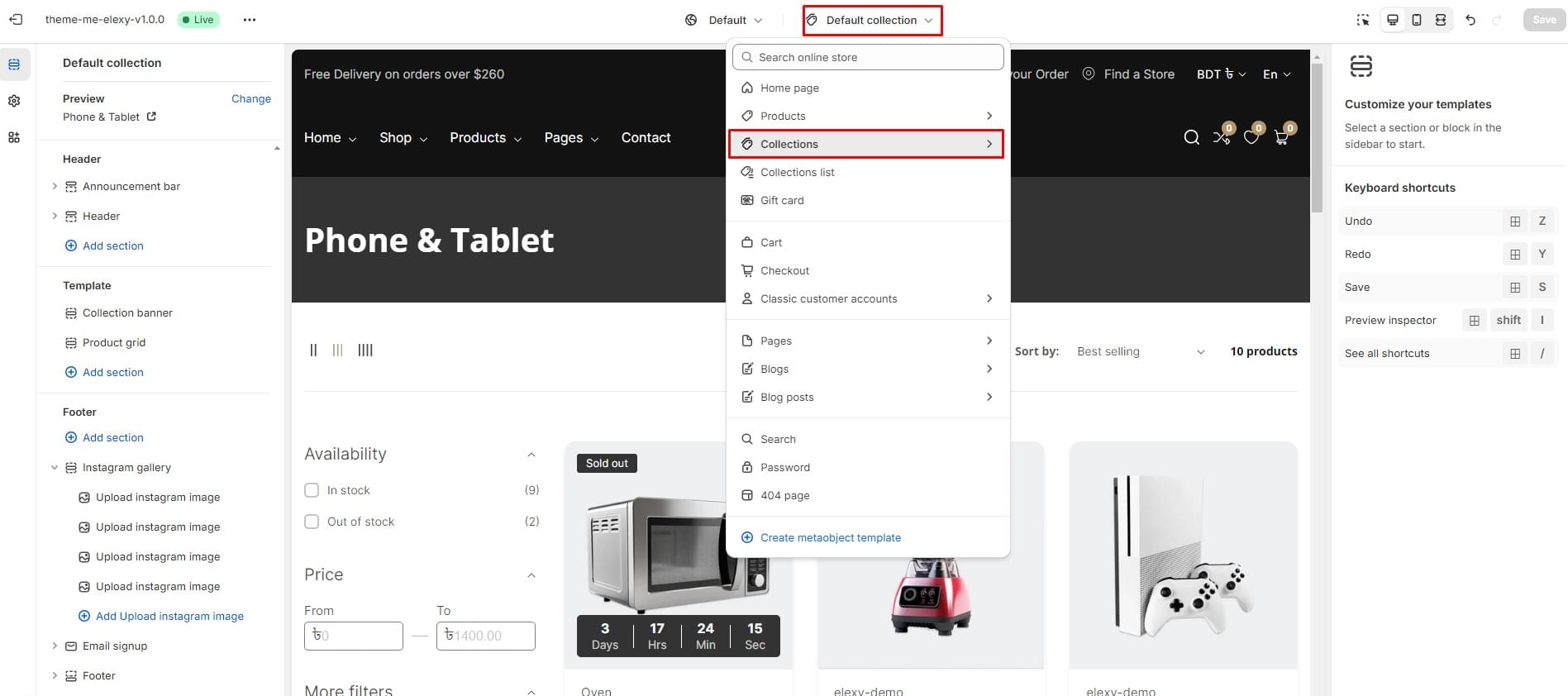Choose Gift card in template menu

868,200
